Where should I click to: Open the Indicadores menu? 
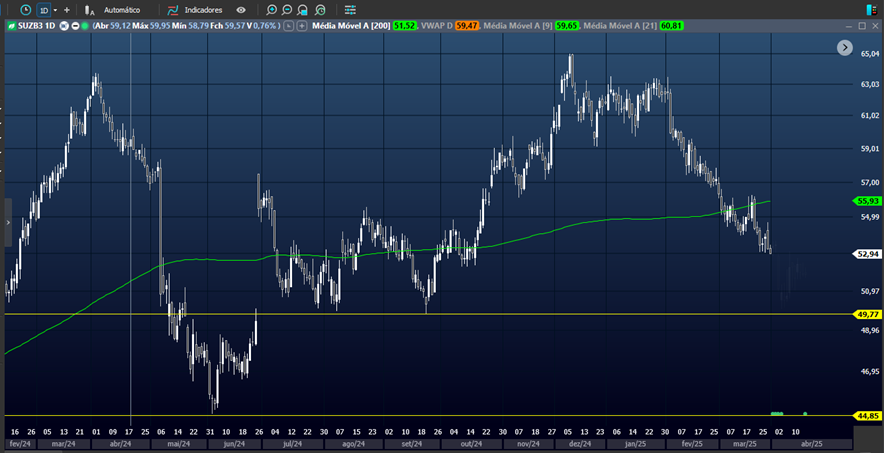(203, 9)
